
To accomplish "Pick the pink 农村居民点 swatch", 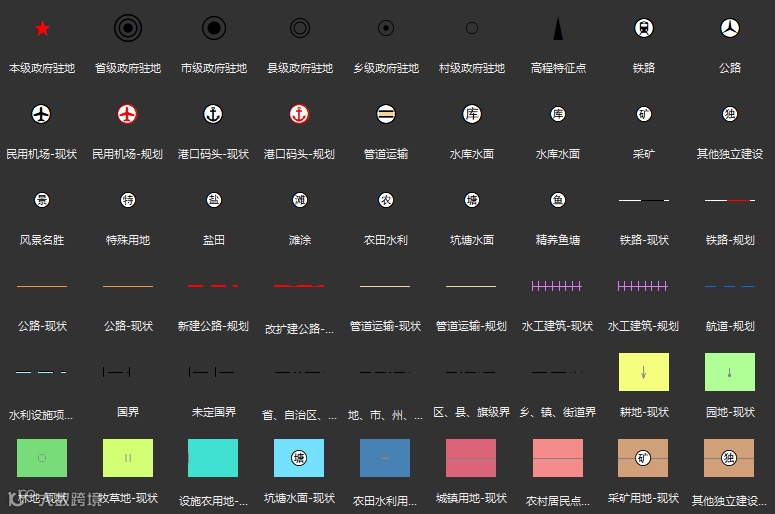I will coord(558,458).
